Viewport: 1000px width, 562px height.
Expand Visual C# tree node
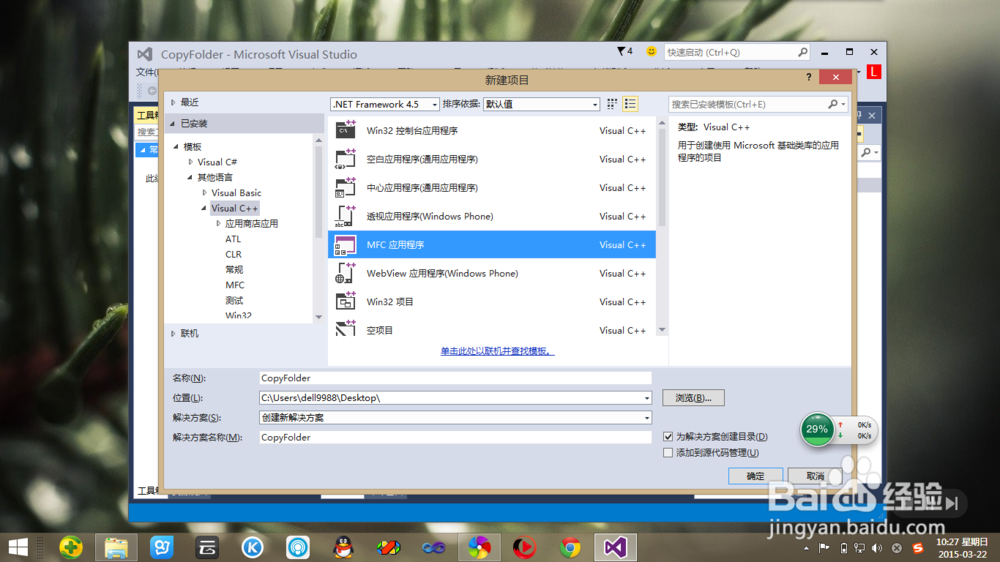tap(190, 162)
